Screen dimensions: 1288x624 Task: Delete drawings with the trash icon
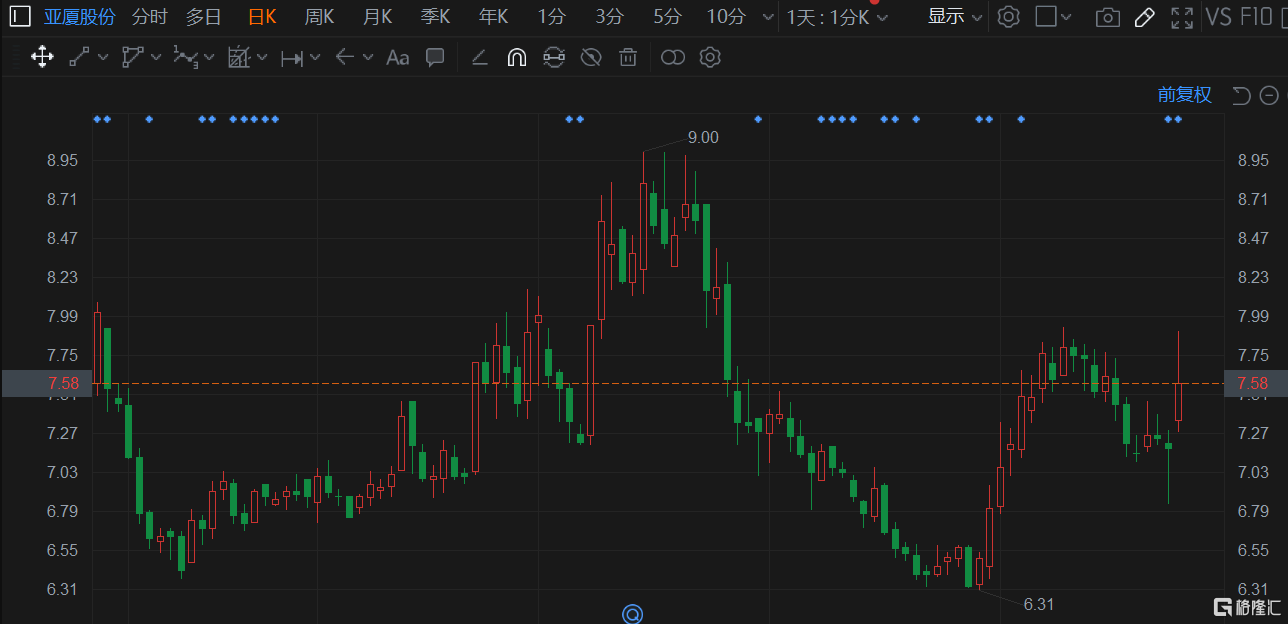[x=628, y=57]
